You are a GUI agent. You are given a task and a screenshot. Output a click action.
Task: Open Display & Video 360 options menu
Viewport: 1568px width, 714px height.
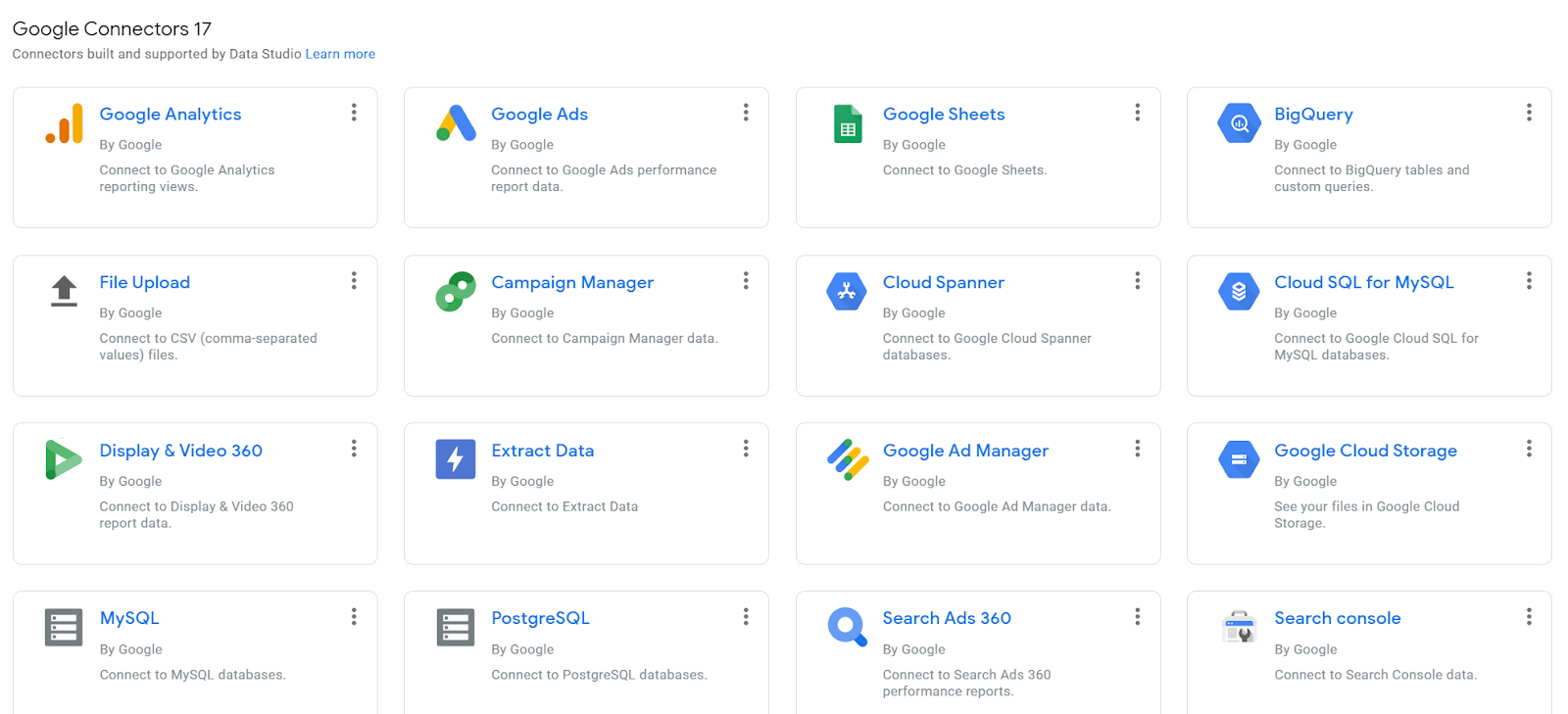pyautogui.click(x=354, y=449)
